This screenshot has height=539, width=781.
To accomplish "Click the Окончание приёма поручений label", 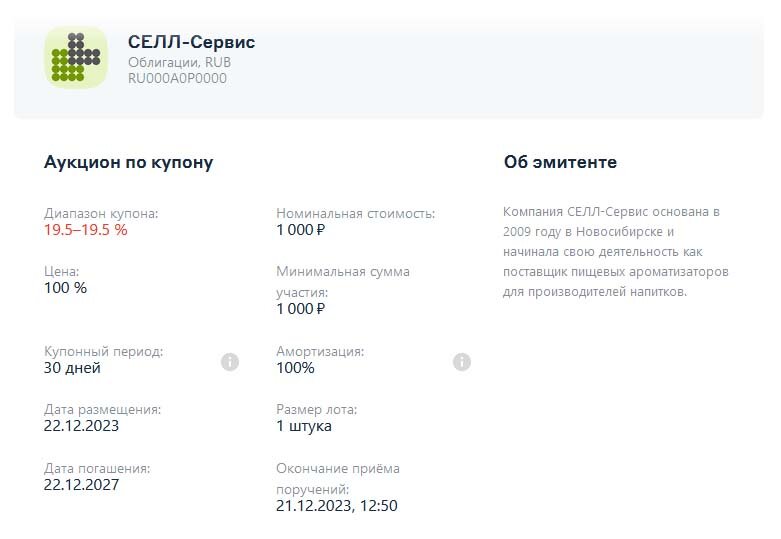I will click(x=338, y=479).
